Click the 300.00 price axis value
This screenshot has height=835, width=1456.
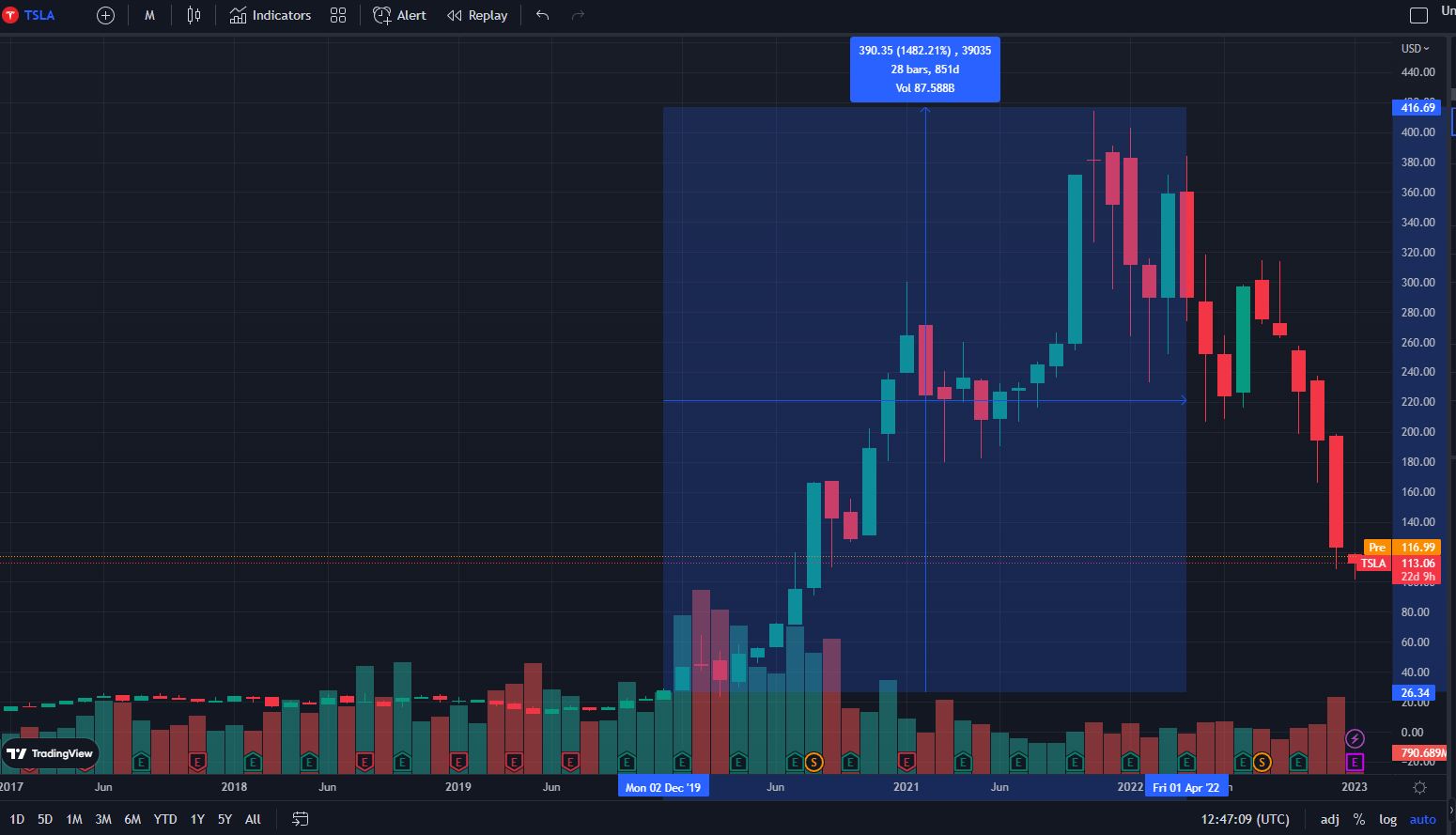[x=1417, y=282]
